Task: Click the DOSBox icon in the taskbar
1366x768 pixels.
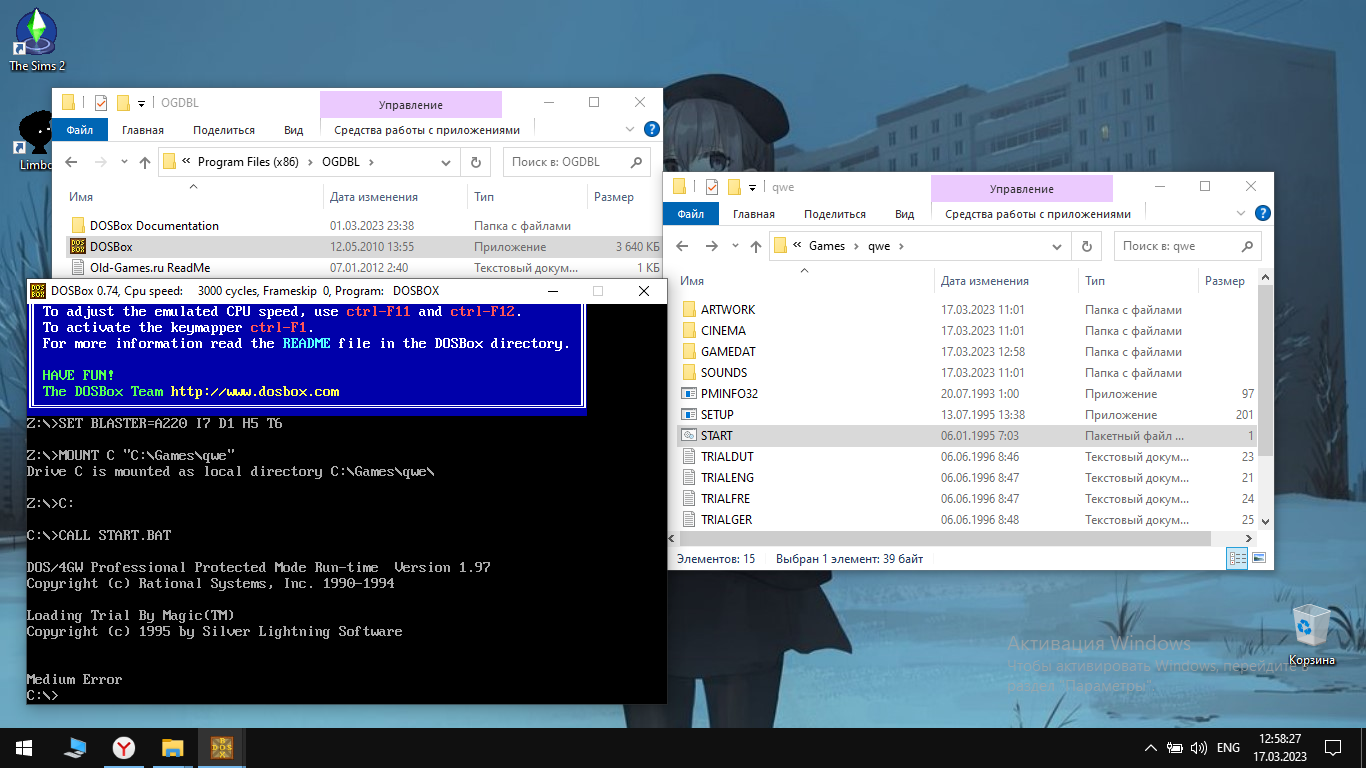Action: tap(222, 747)
